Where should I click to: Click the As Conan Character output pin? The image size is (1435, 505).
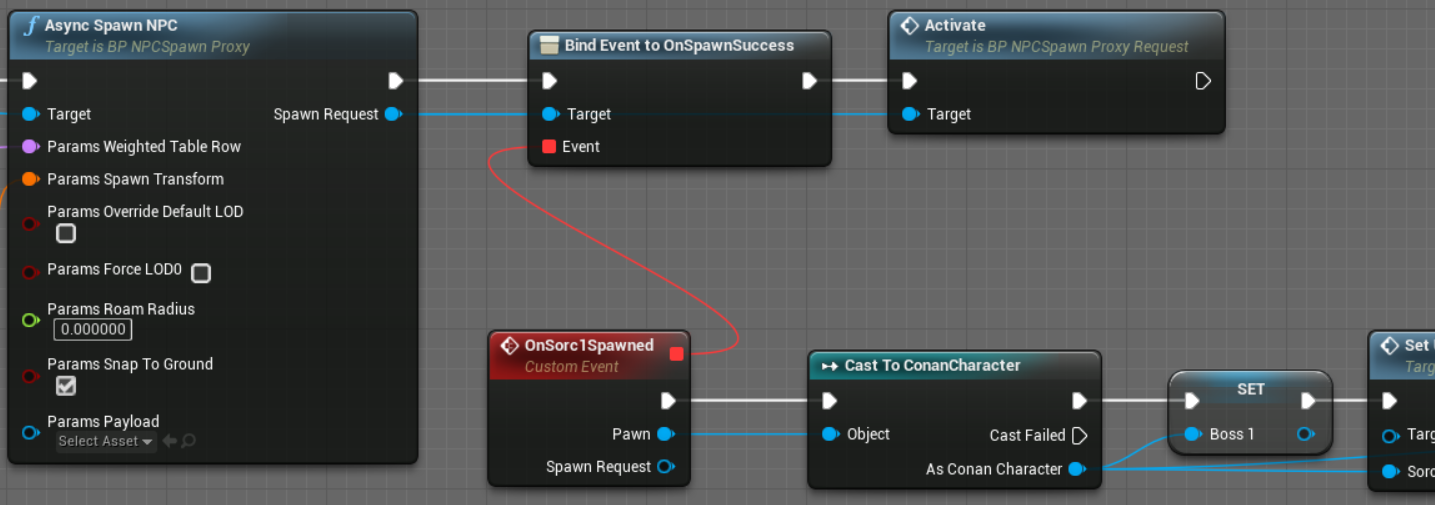[x=1076, y=469]
